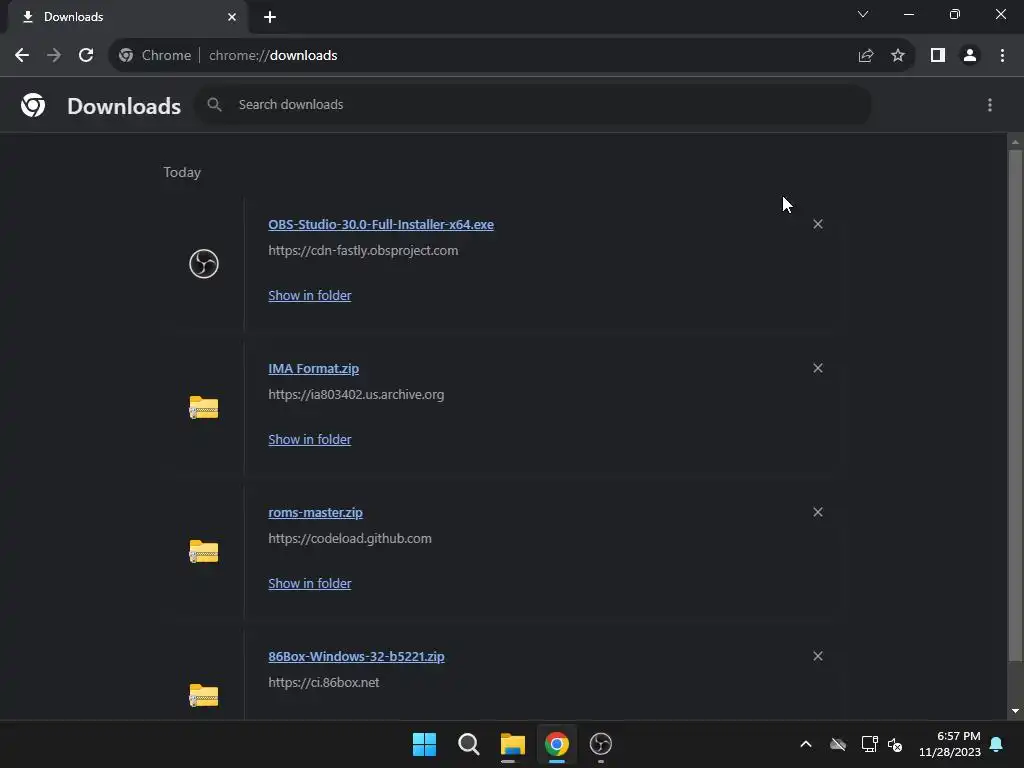Show hidden system tray icons
This screenshot has height=768, width=1024.
[x=806, y=744]
